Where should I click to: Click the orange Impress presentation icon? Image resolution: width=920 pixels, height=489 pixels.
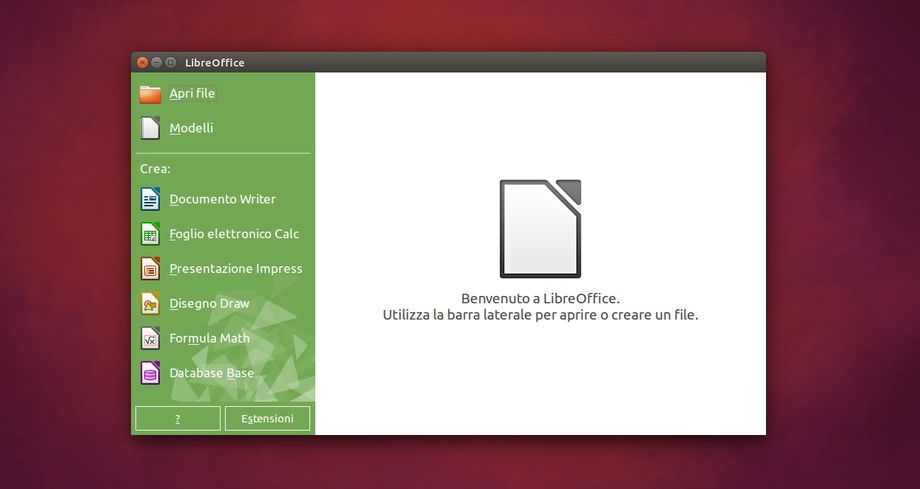point(150,269)
